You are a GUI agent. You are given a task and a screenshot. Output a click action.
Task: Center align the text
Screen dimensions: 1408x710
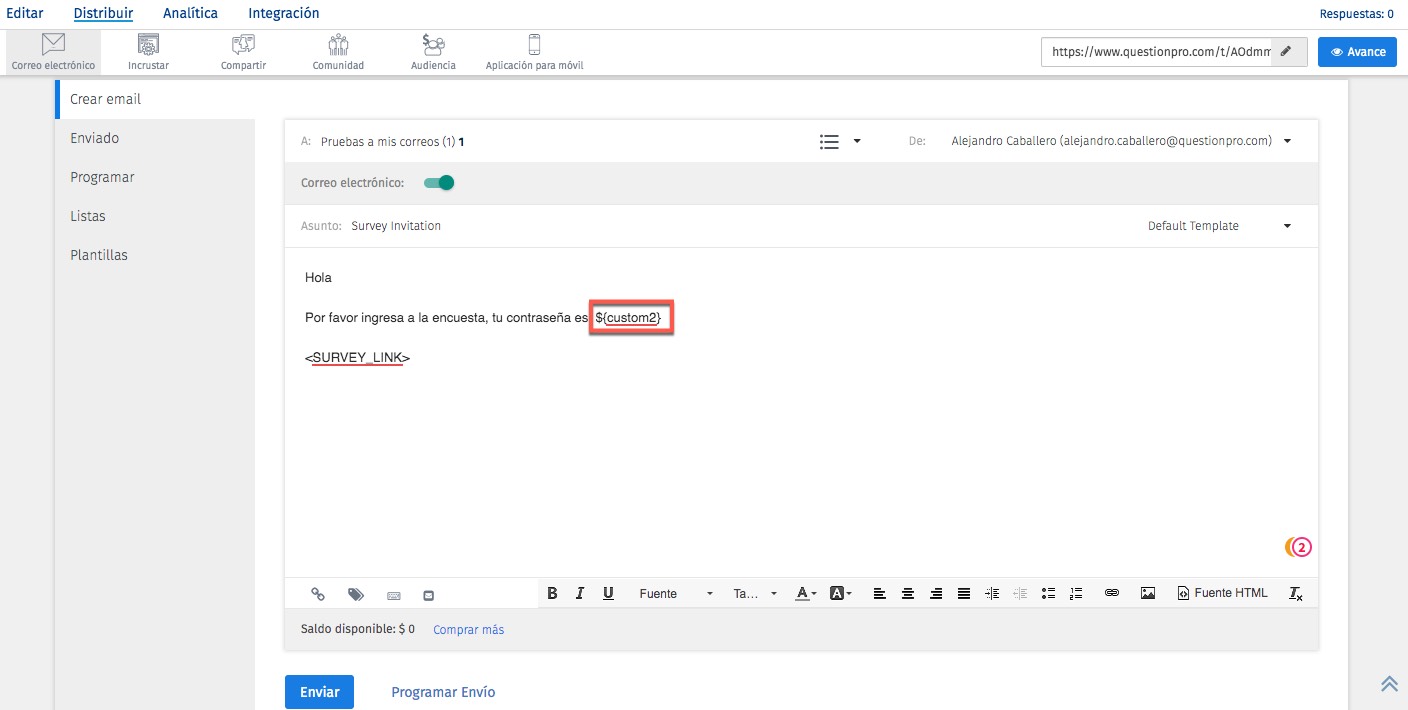(908, 593)
